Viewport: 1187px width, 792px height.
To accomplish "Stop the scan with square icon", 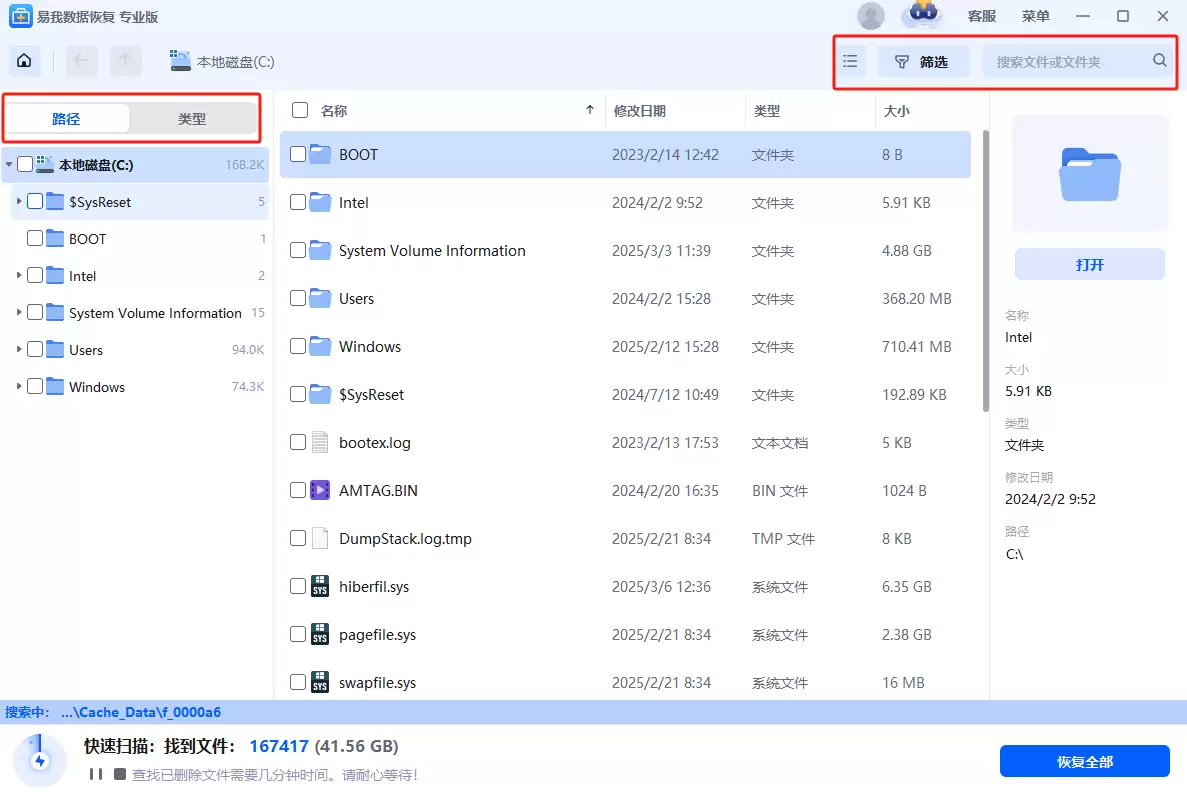I will (x=120, y=774).
